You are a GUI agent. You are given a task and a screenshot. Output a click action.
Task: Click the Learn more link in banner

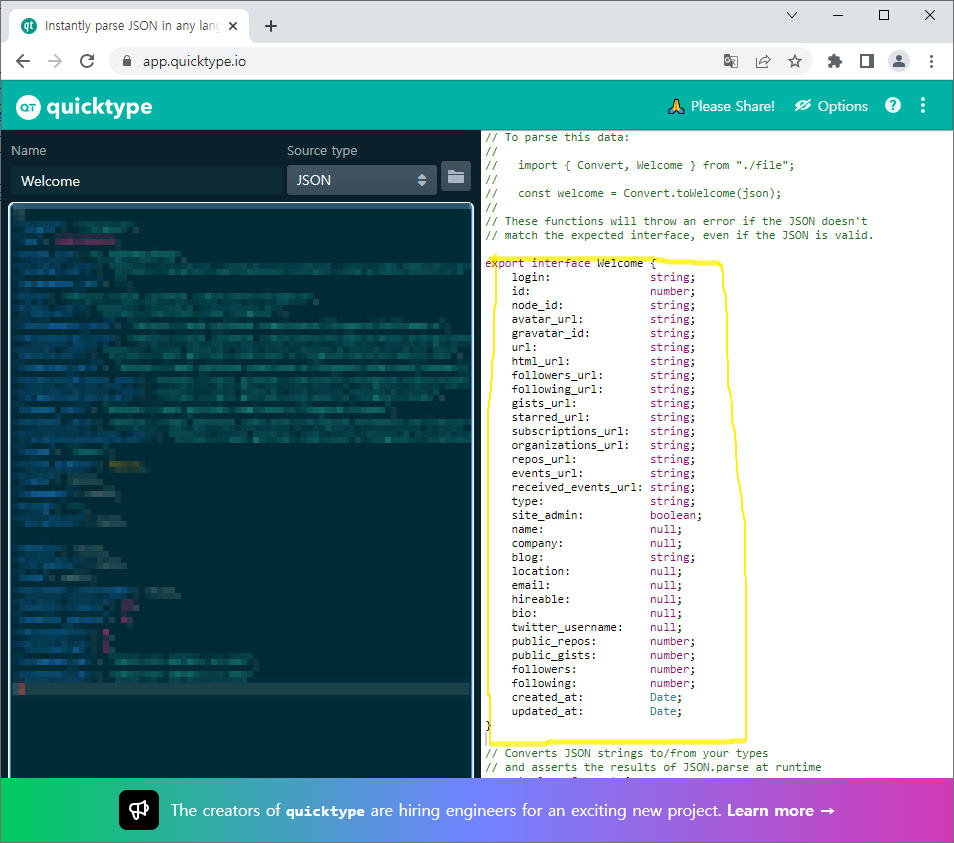781,811
